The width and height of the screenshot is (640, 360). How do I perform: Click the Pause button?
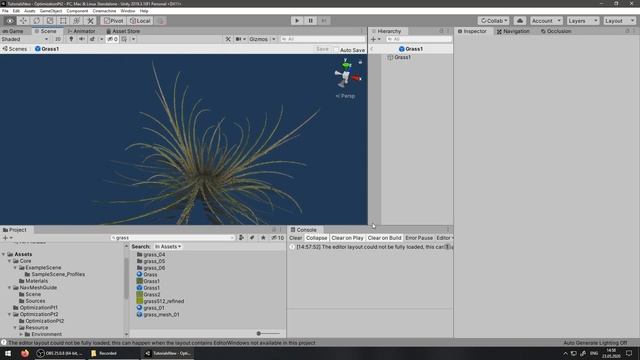pos(310,21)
